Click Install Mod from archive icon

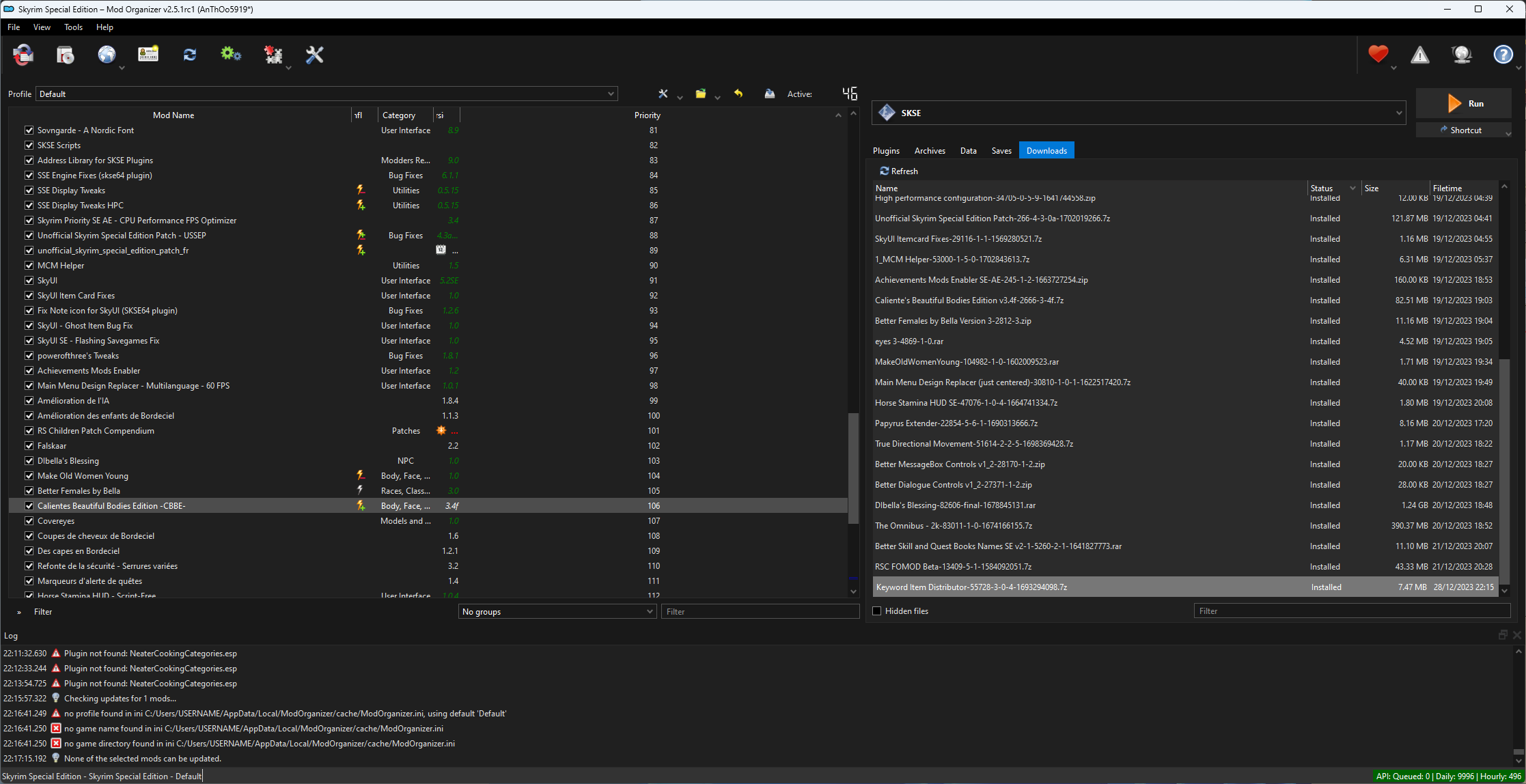pos(66,55)
